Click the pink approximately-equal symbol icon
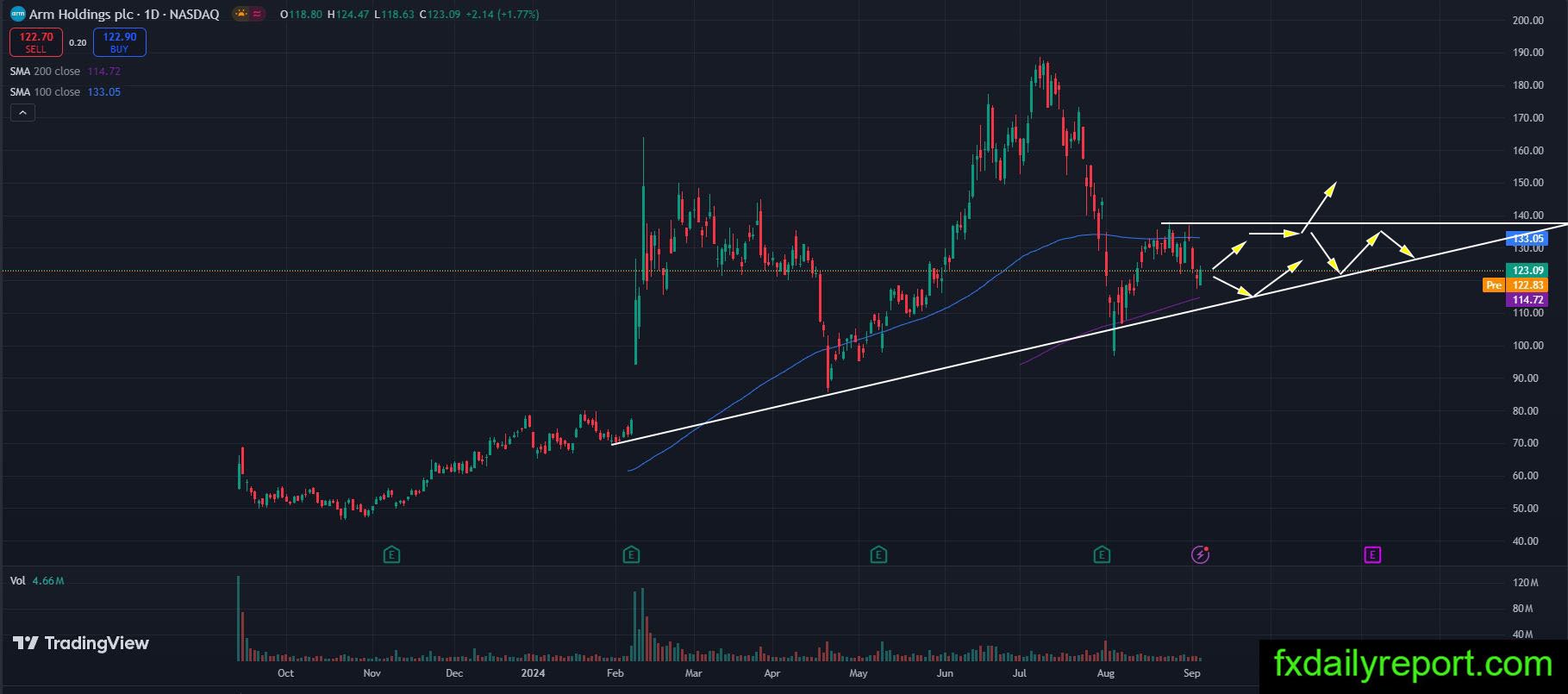The width and height of the screenshot is (1568, 694). (257, 14)
